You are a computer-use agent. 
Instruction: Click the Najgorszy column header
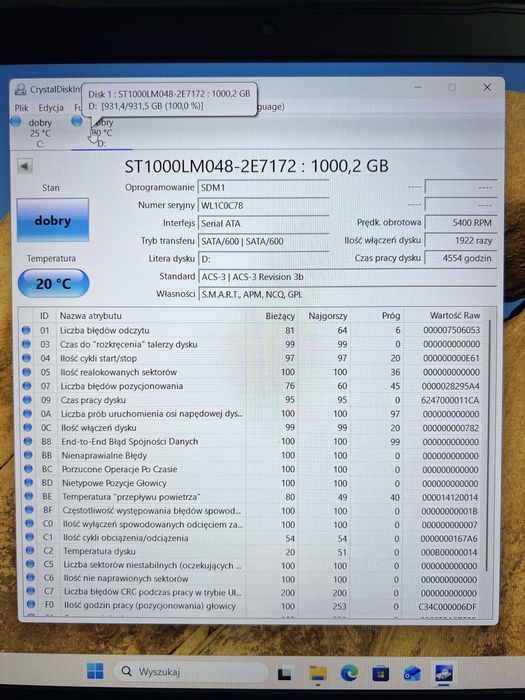point(324,316)
